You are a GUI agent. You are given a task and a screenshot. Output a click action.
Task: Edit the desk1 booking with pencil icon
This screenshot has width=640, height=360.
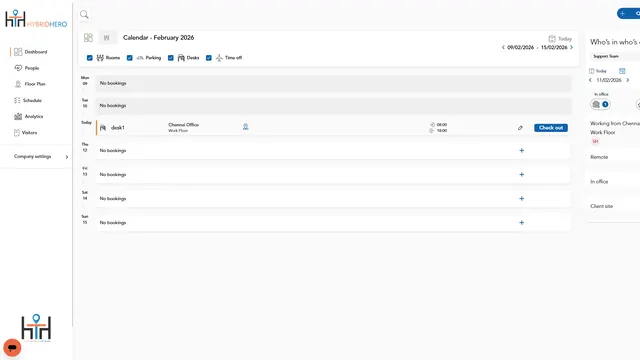(520, 128)
